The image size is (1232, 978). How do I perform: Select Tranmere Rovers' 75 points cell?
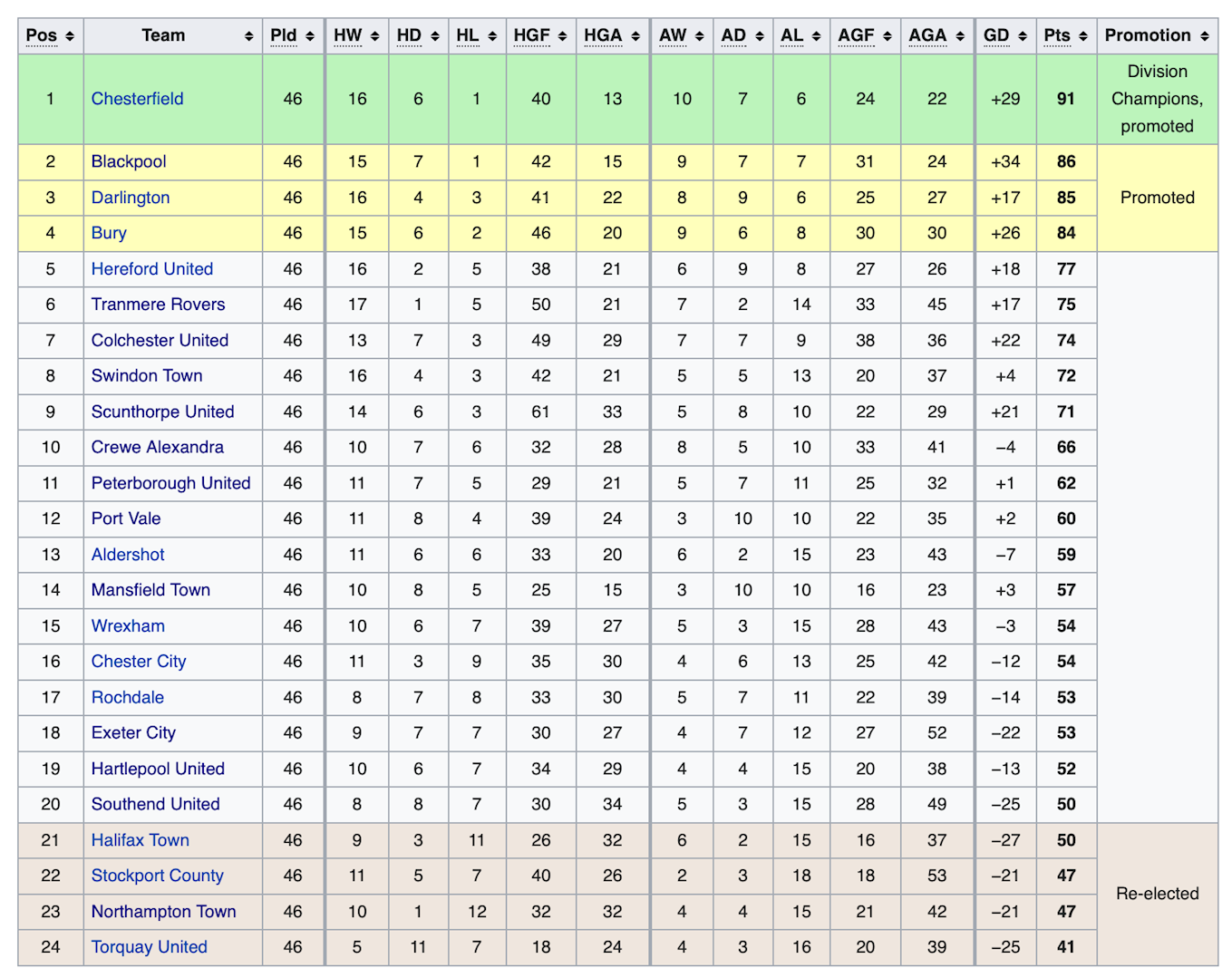click(1067, 305)
